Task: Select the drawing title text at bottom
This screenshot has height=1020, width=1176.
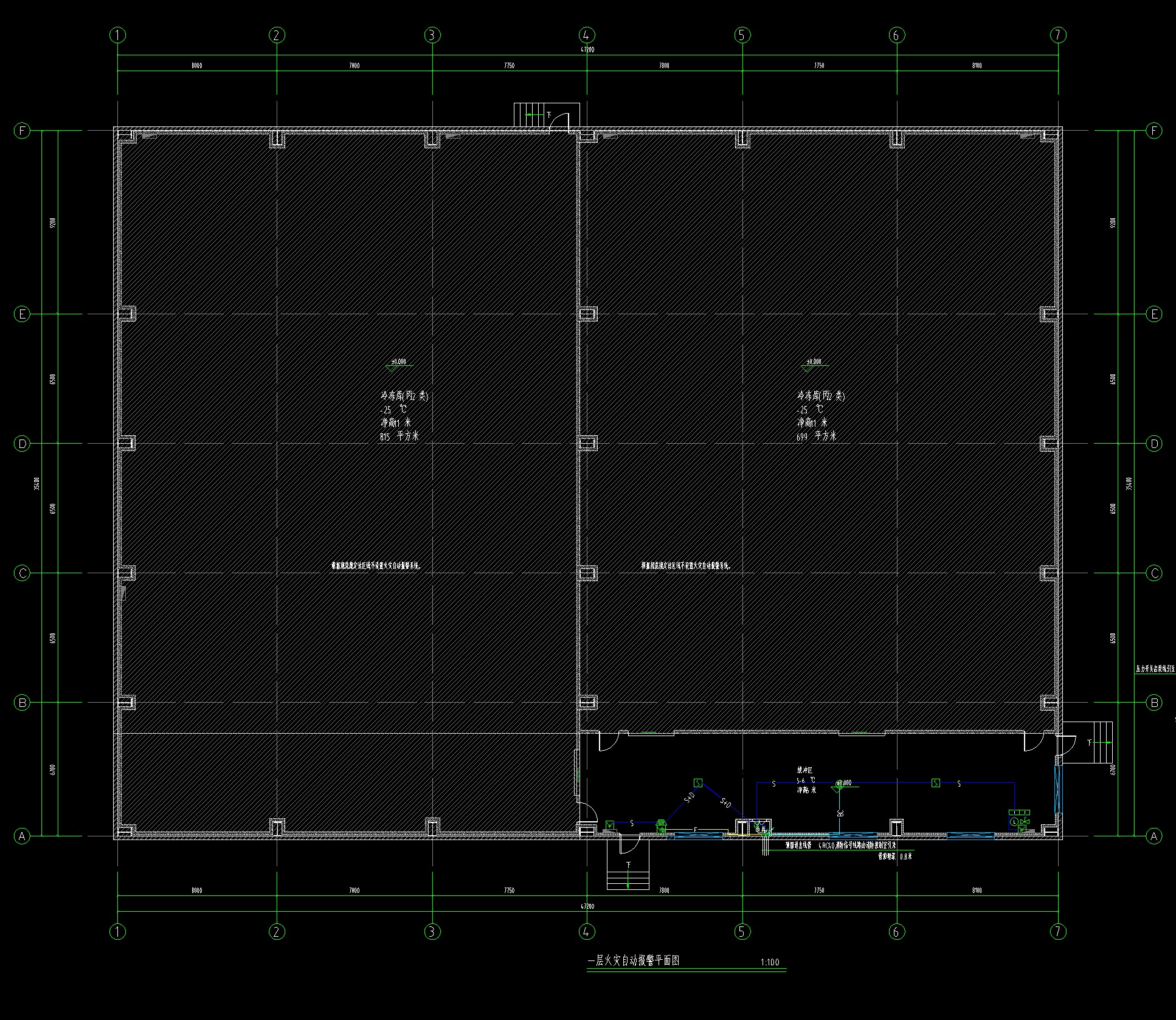Action: 633,961
